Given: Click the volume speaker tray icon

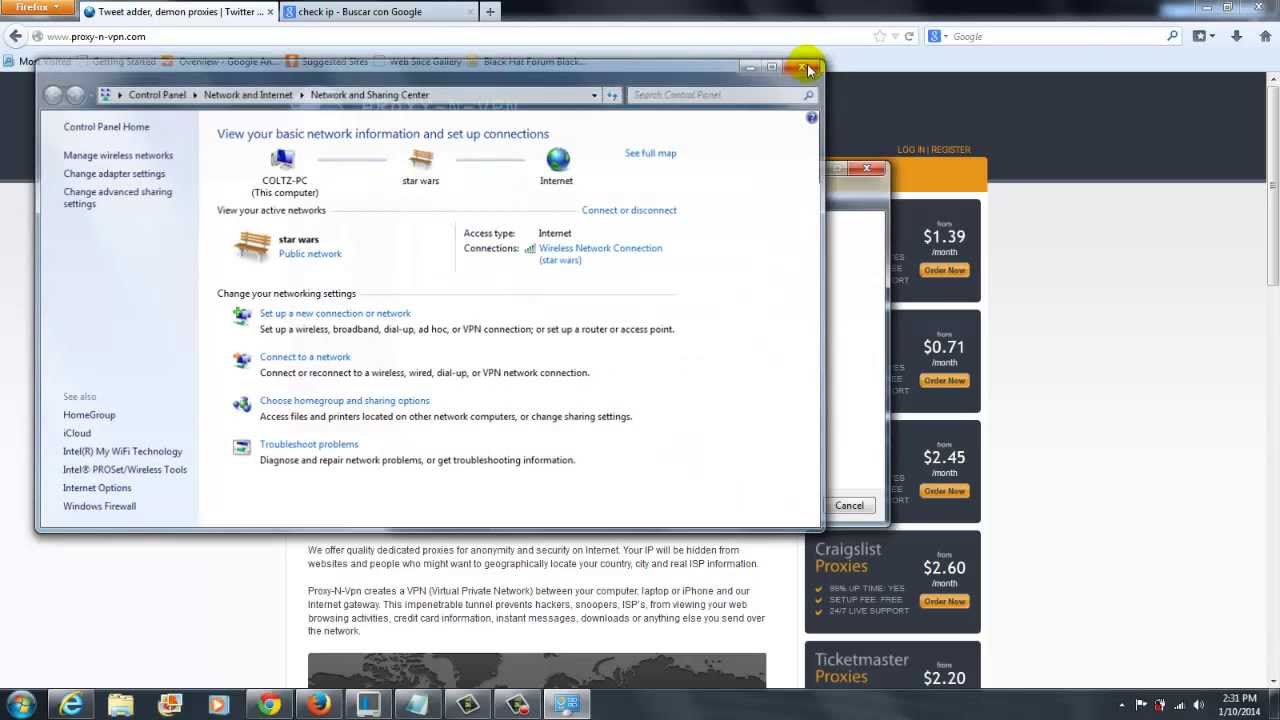Looking at the screenshot, I should coord(1197,705).
